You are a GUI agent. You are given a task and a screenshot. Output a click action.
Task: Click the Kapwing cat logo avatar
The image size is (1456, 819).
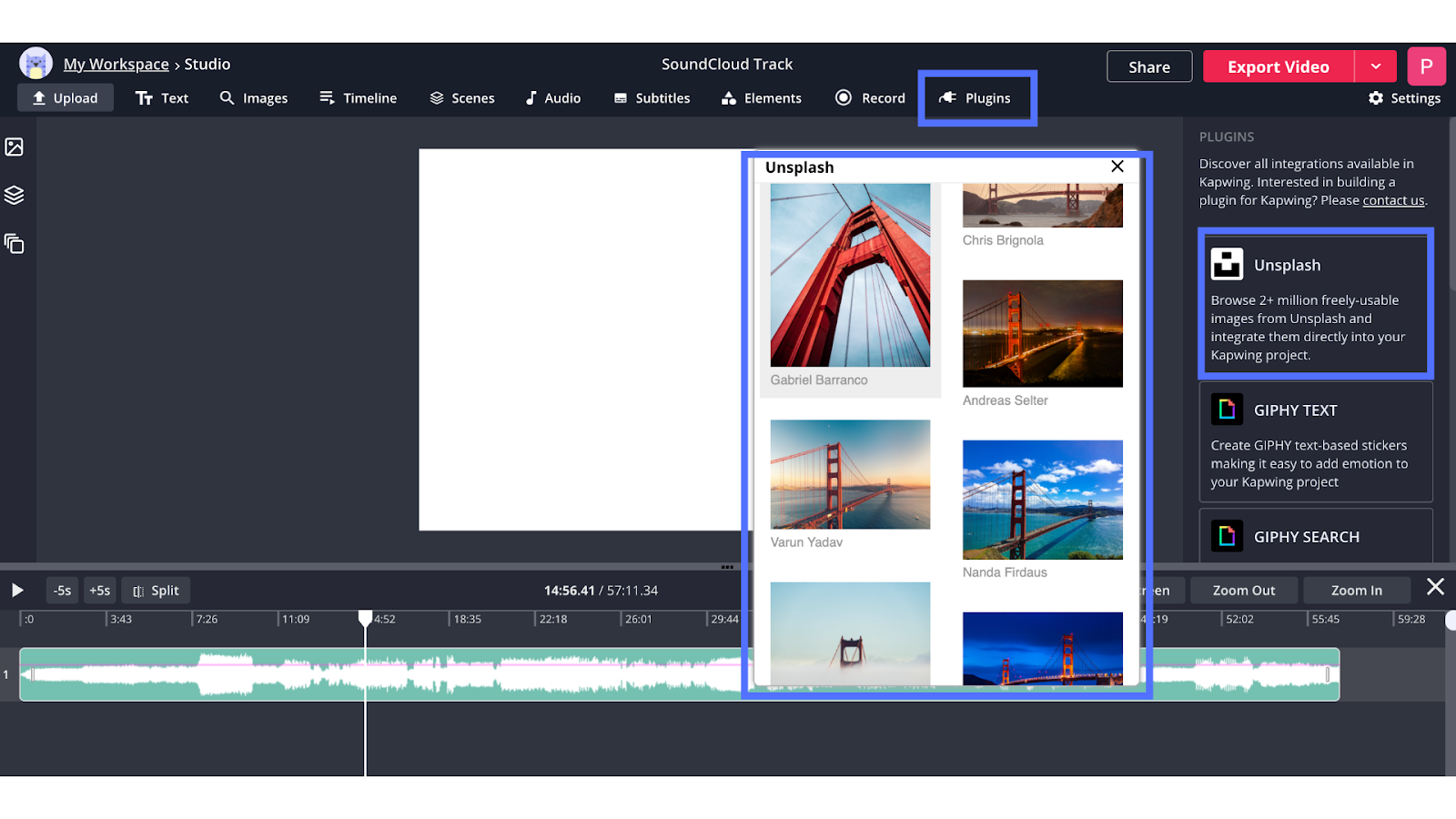[35, 64]
